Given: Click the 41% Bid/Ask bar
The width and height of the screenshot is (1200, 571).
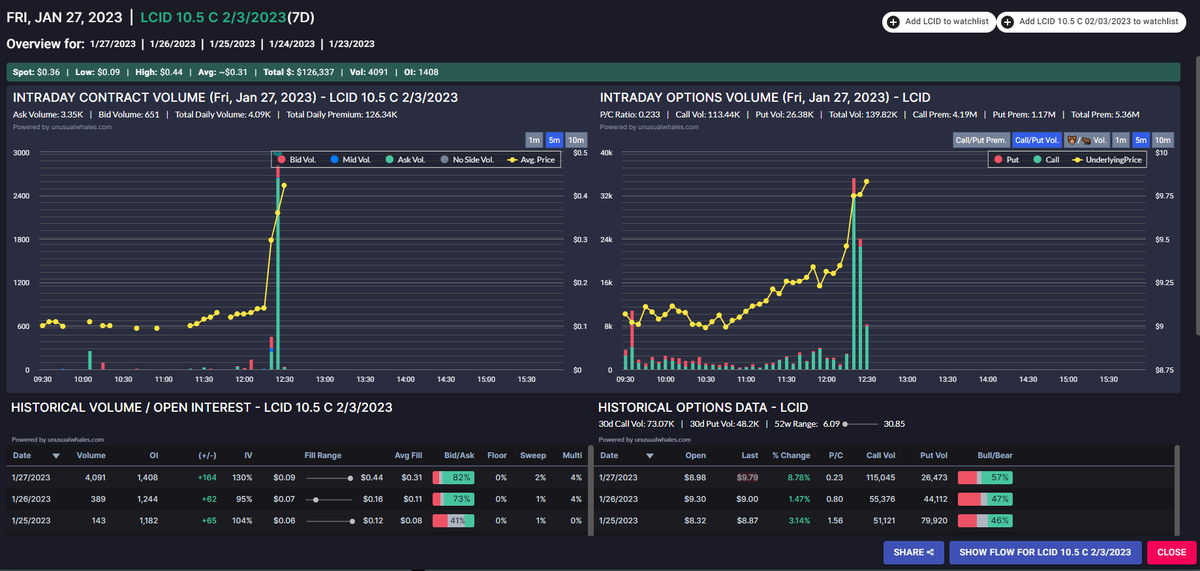Looking at the screenshot, I should pos(453,520).
